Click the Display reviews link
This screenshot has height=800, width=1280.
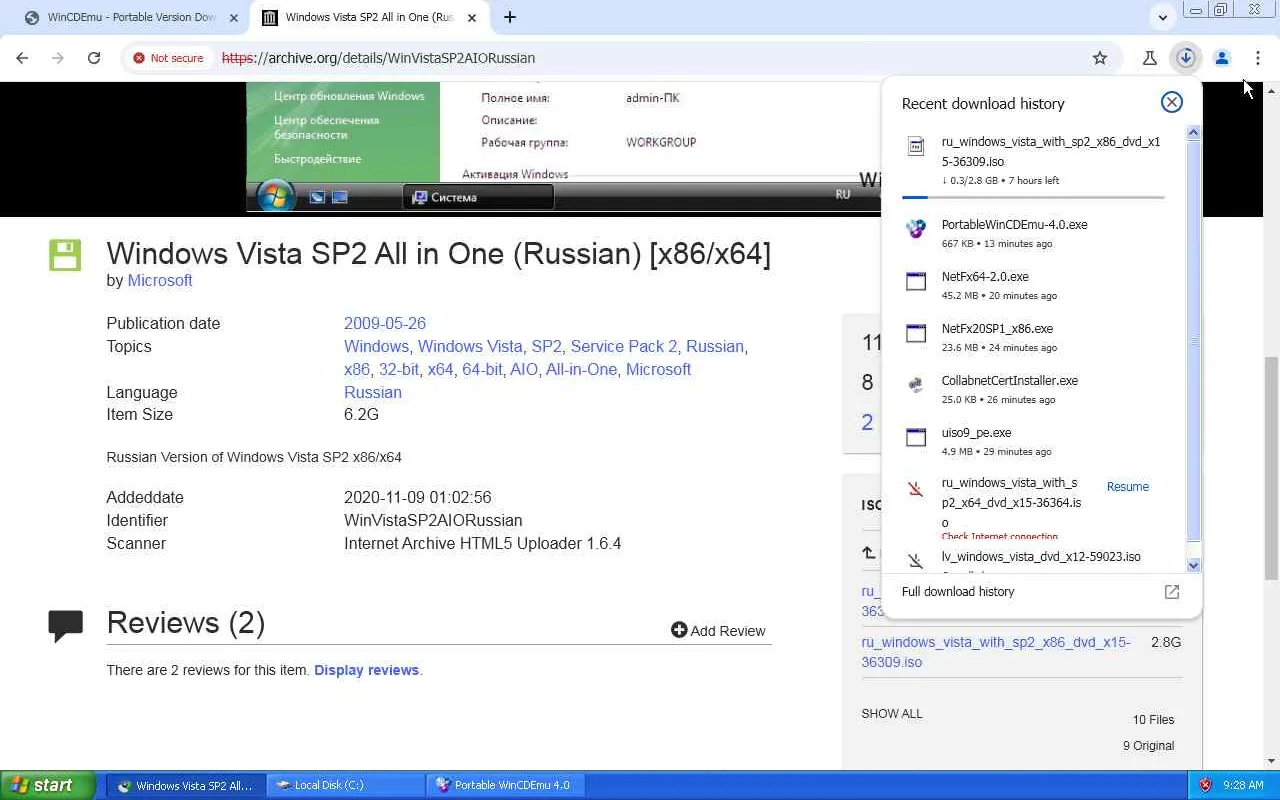pyautogui.click(x=366, y=670)
